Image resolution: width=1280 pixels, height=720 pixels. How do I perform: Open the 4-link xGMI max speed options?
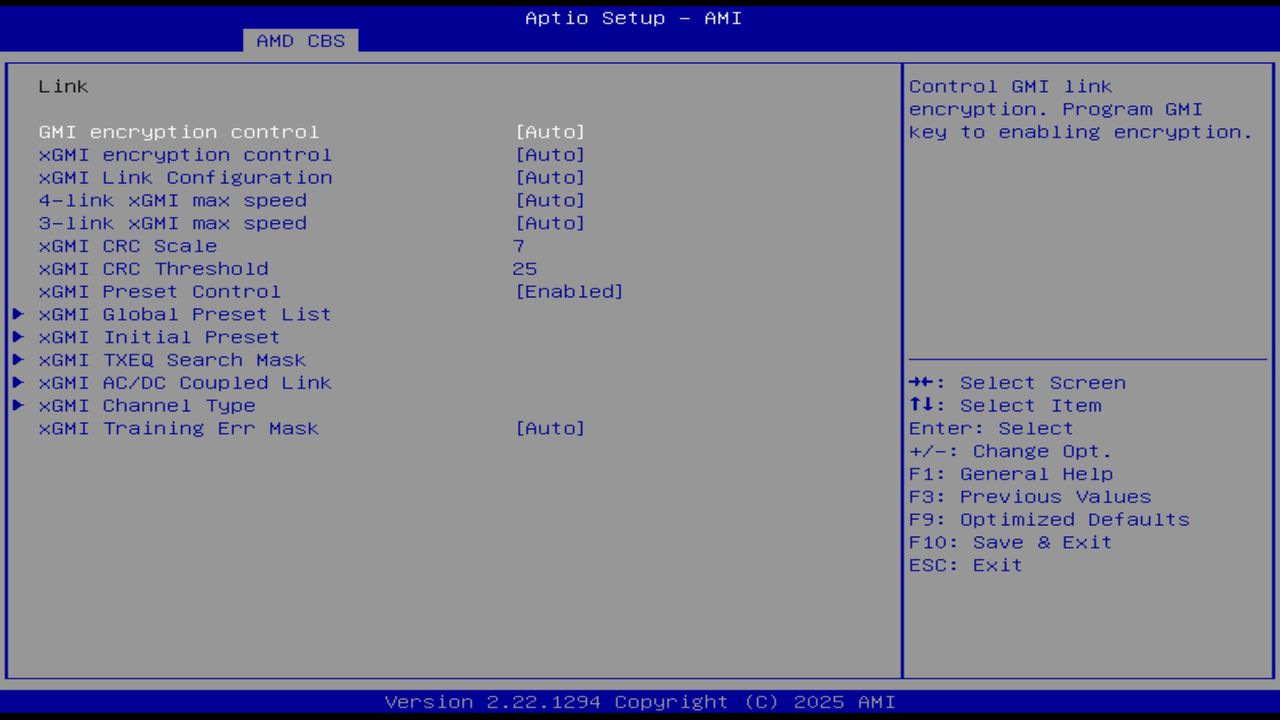tap(173, 200)
